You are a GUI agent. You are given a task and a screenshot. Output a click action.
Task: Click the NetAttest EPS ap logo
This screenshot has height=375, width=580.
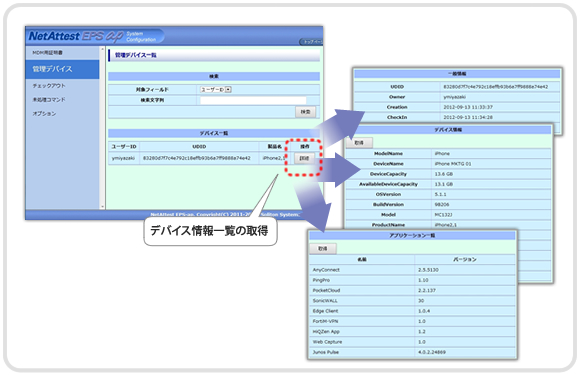click(x=76, y=36)
